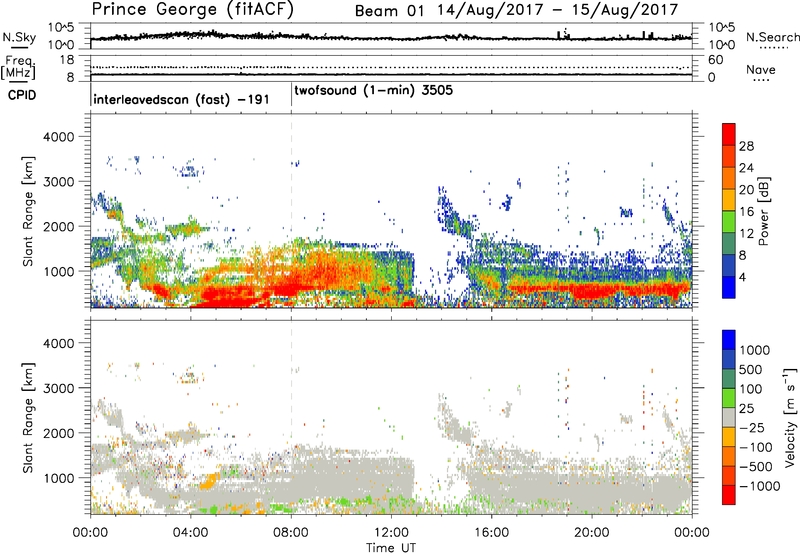Image resolution: width=800 pixels, height=554 pixels.
Task: Click the "N.Search" legend label
Action: 772,37
